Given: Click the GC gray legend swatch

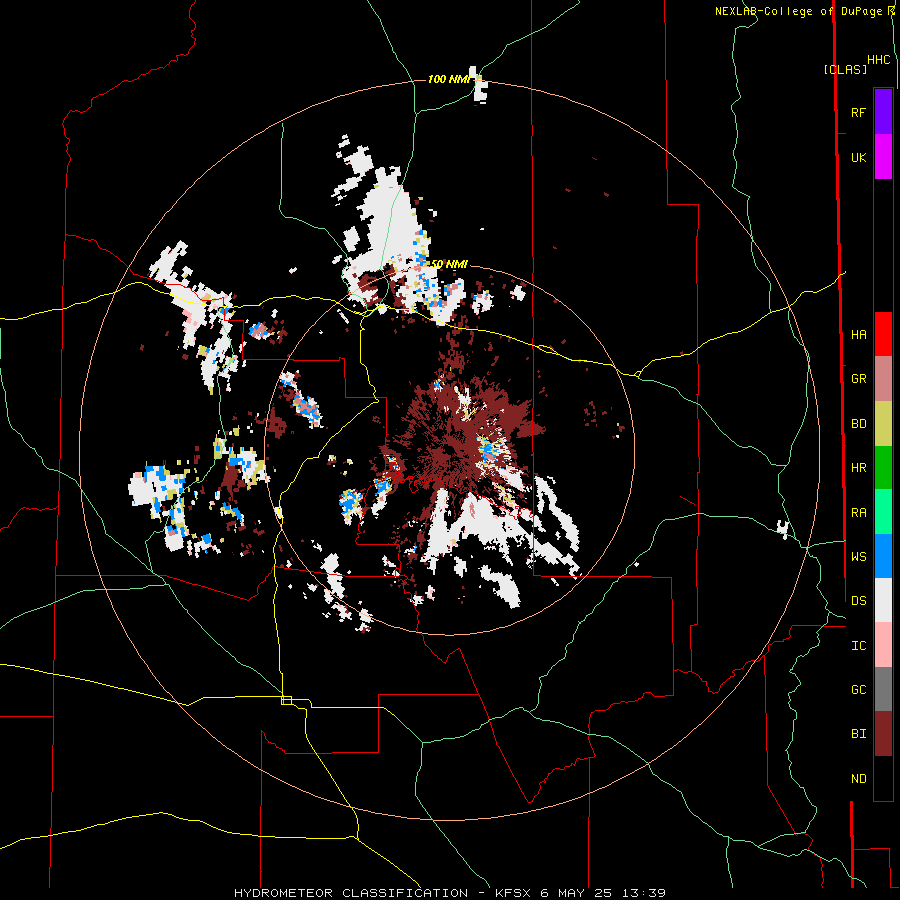Looking at the screenshot, I should point(883,689).
